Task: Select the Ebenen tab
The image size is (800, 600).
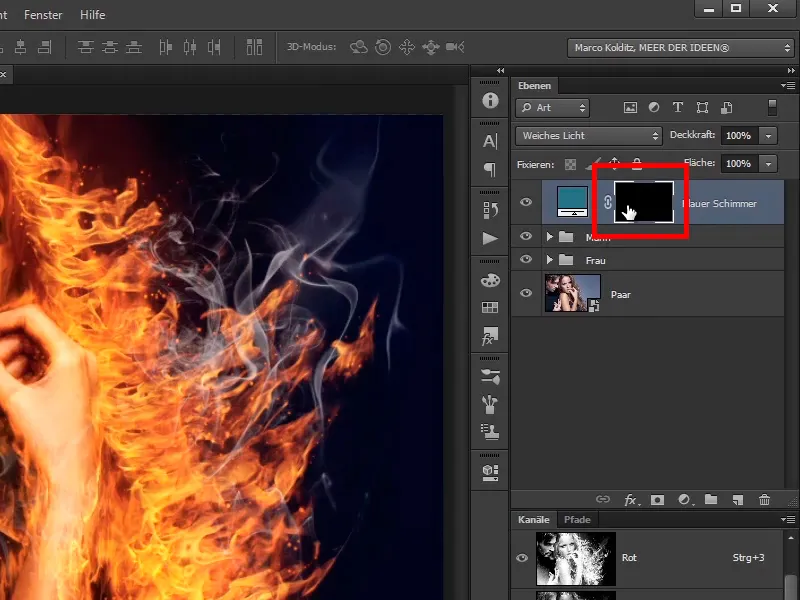Action: (534, 86)
